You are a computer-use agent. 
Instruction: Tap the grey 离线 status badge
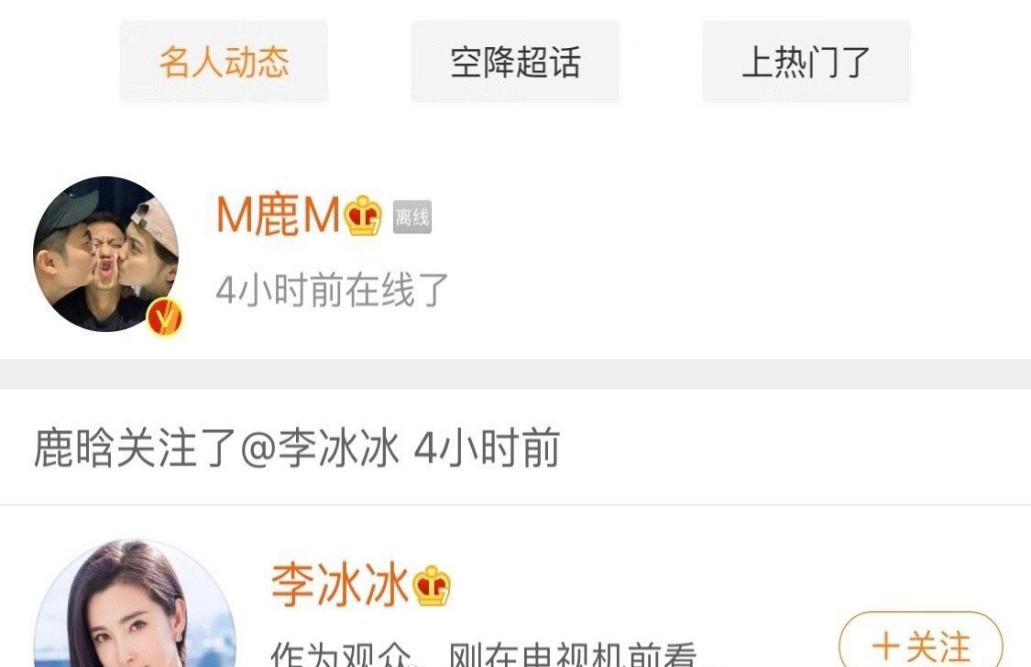(412, 217)
